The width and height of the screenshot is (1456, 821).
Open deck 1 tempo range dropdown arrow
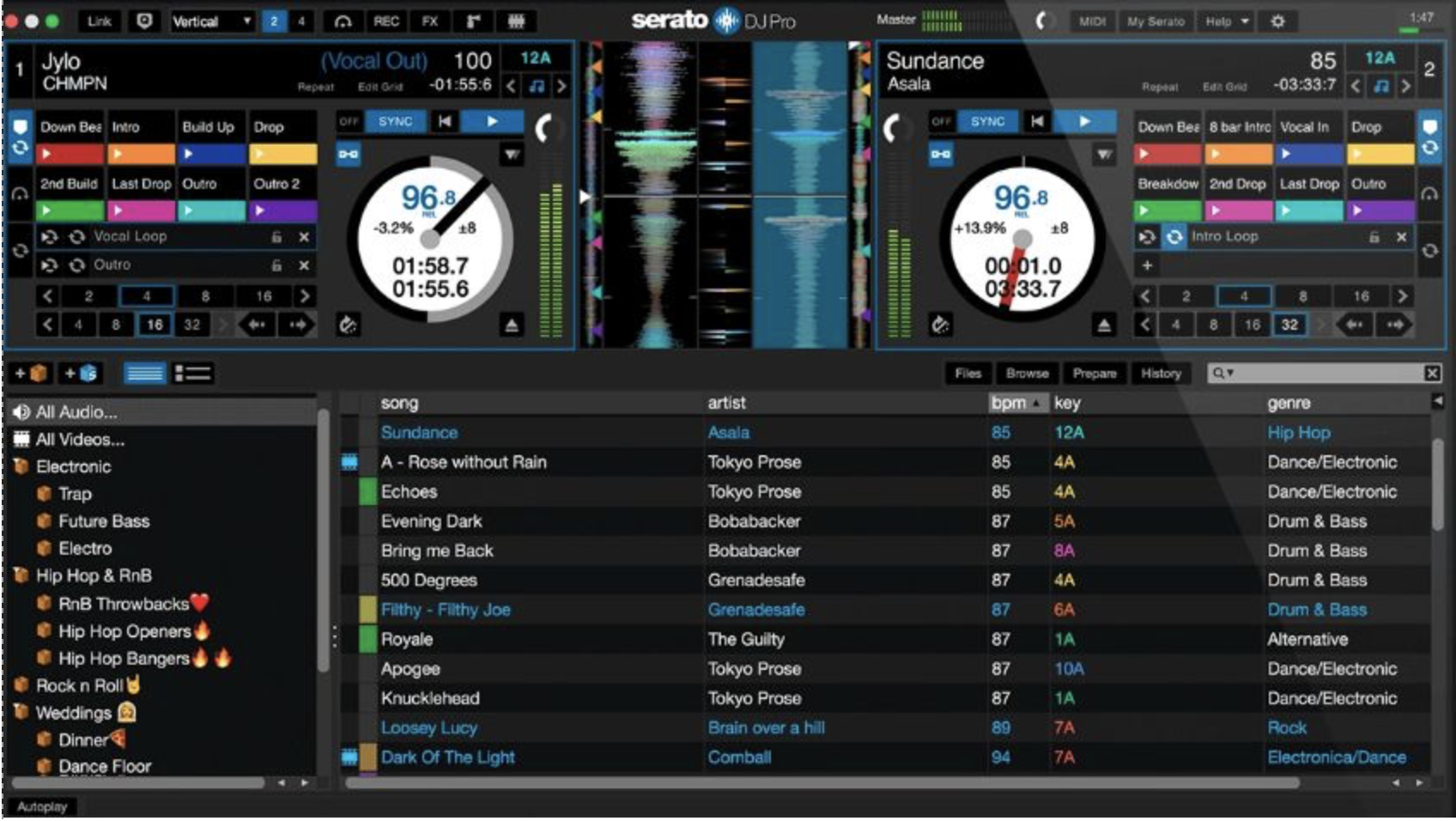pos(512,155)
